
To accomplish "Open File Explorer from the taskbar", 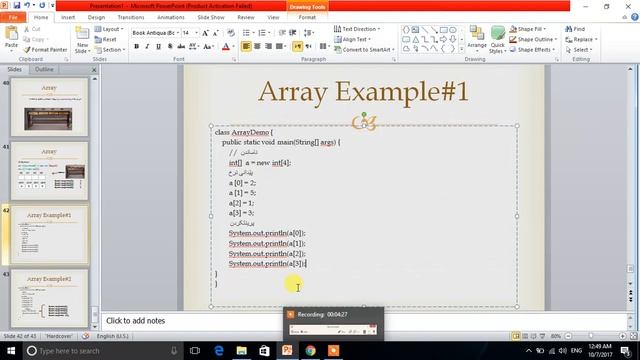I will (242, 351).
